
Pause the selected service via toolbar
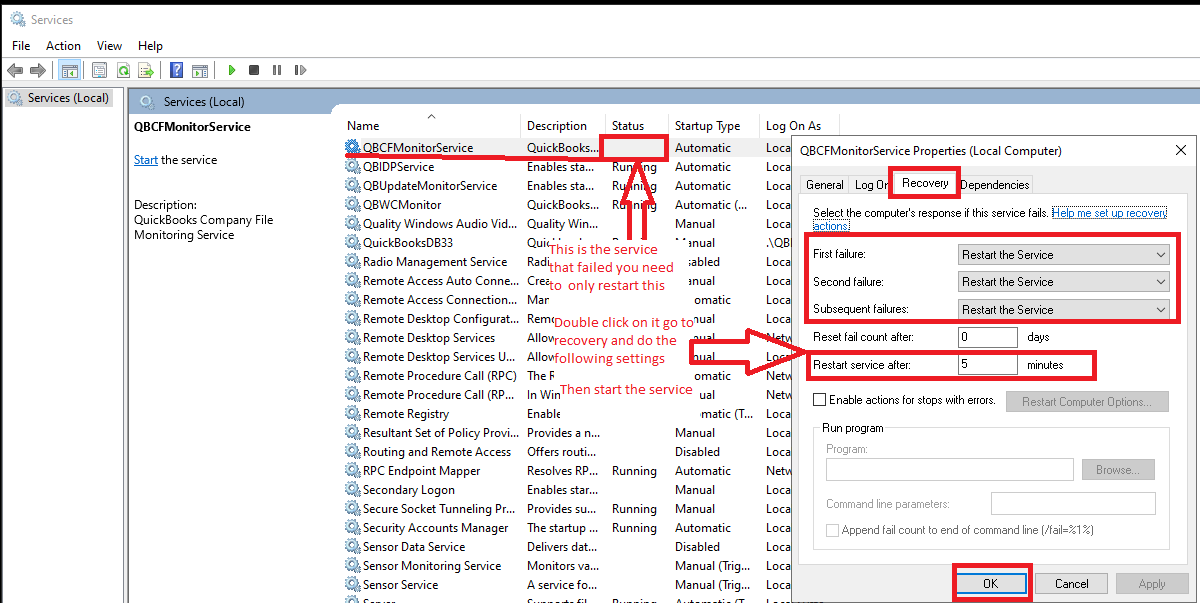coord(277,70)
